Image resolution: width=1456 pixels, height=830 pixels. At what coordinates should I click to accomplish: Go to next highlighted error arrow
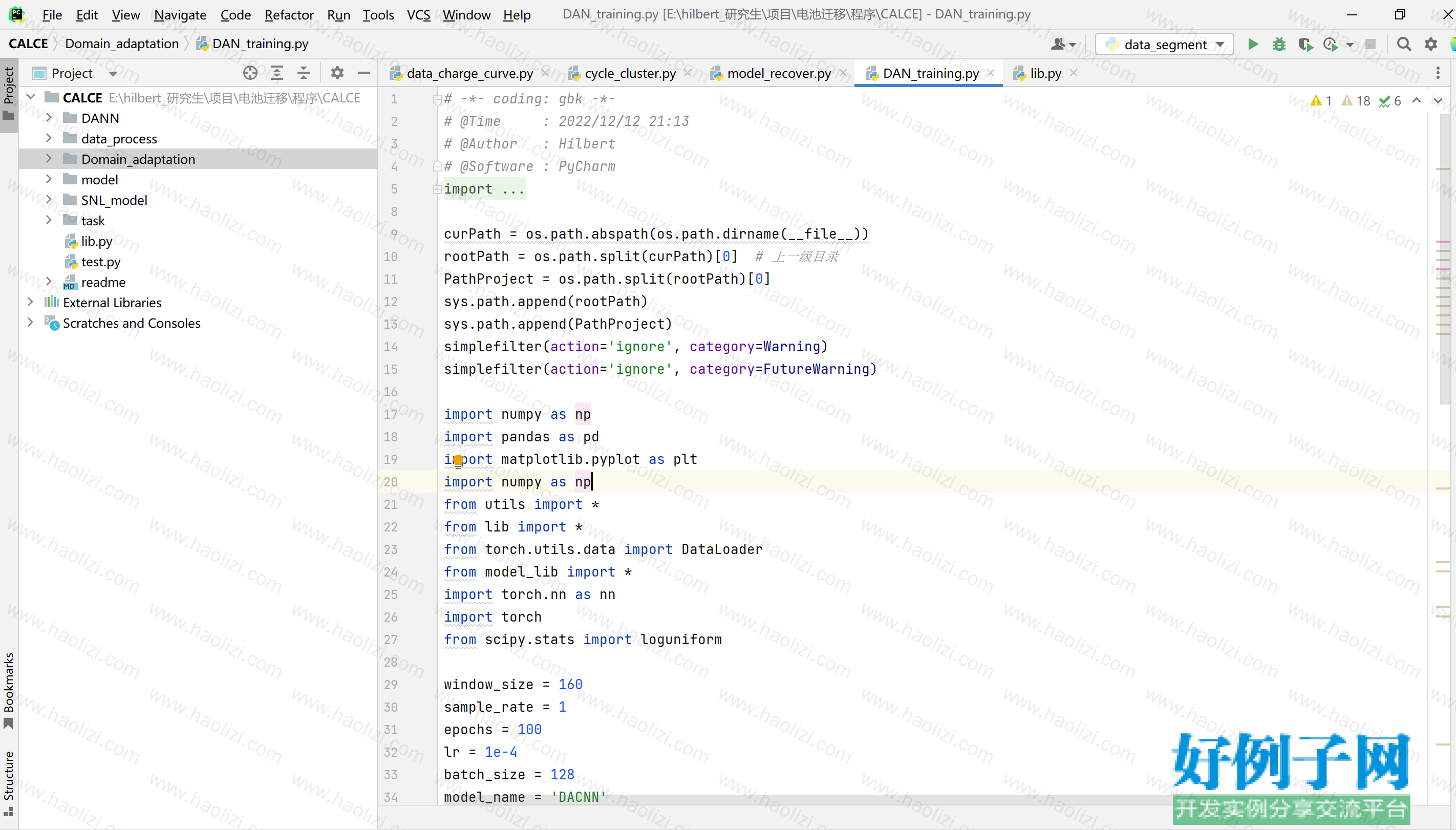pyautogui.click(x=1438, y=100)
